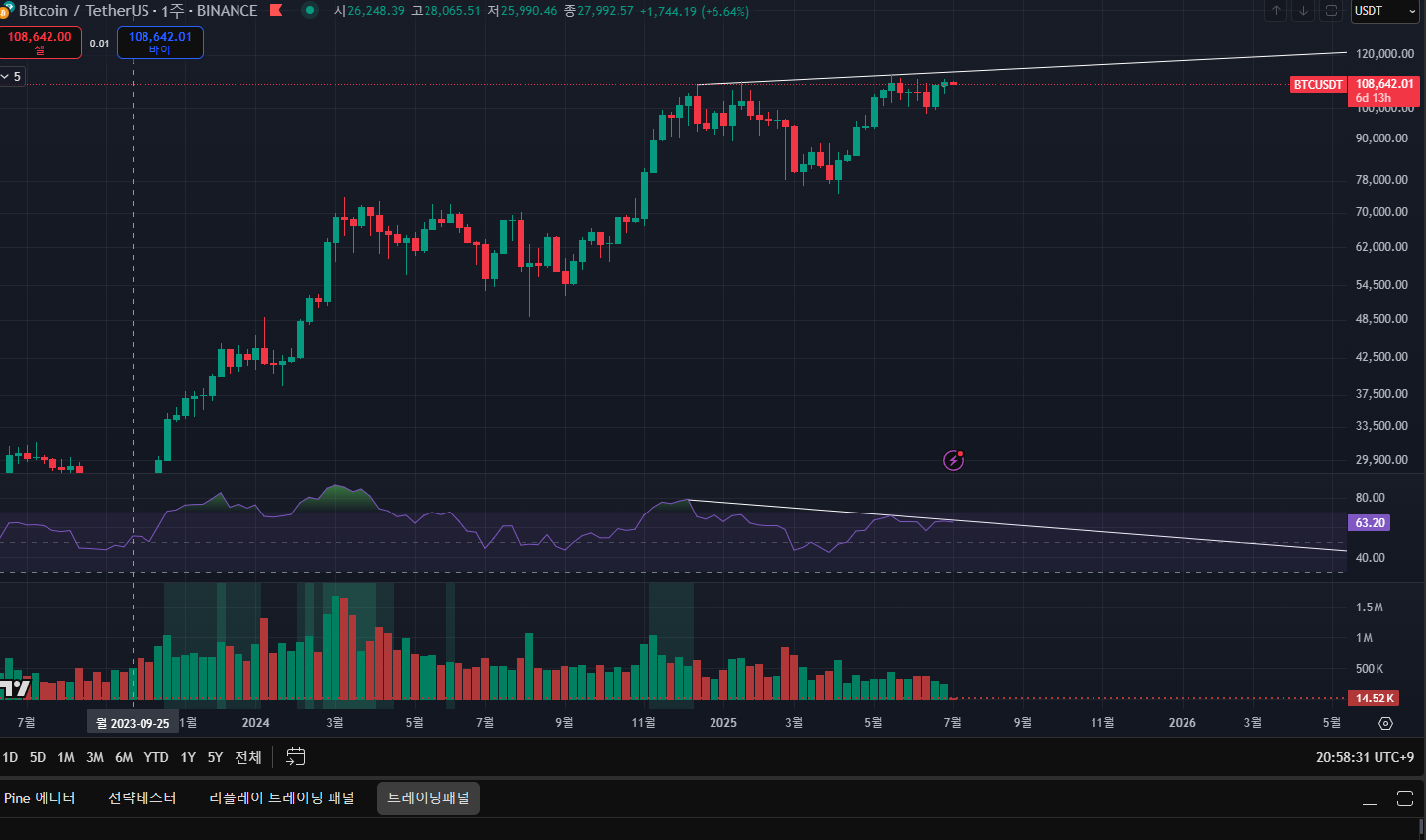This screenshot has height=840, width=1426.
Task: Click the green market status dot icon
Action: pyautogui.click(x=310, y=10)
